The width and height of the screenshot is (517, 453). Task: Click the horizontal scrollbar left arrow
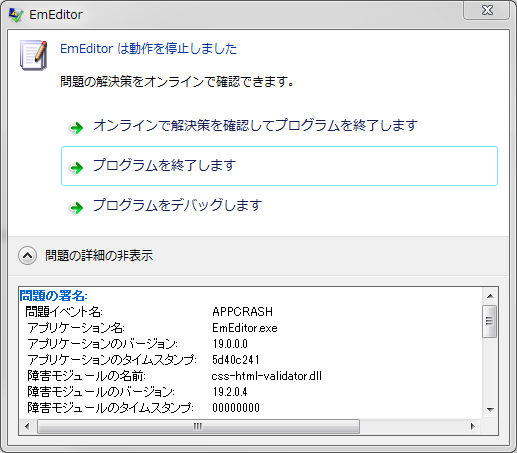click(x=27, y=426)
